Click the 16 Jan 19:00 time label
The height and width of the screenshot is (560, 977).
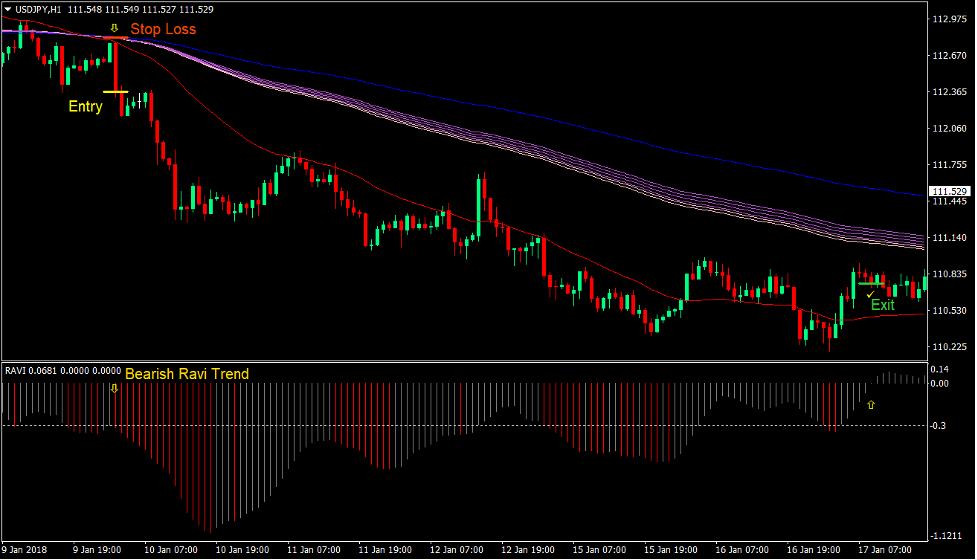click(x=814, y=550)
